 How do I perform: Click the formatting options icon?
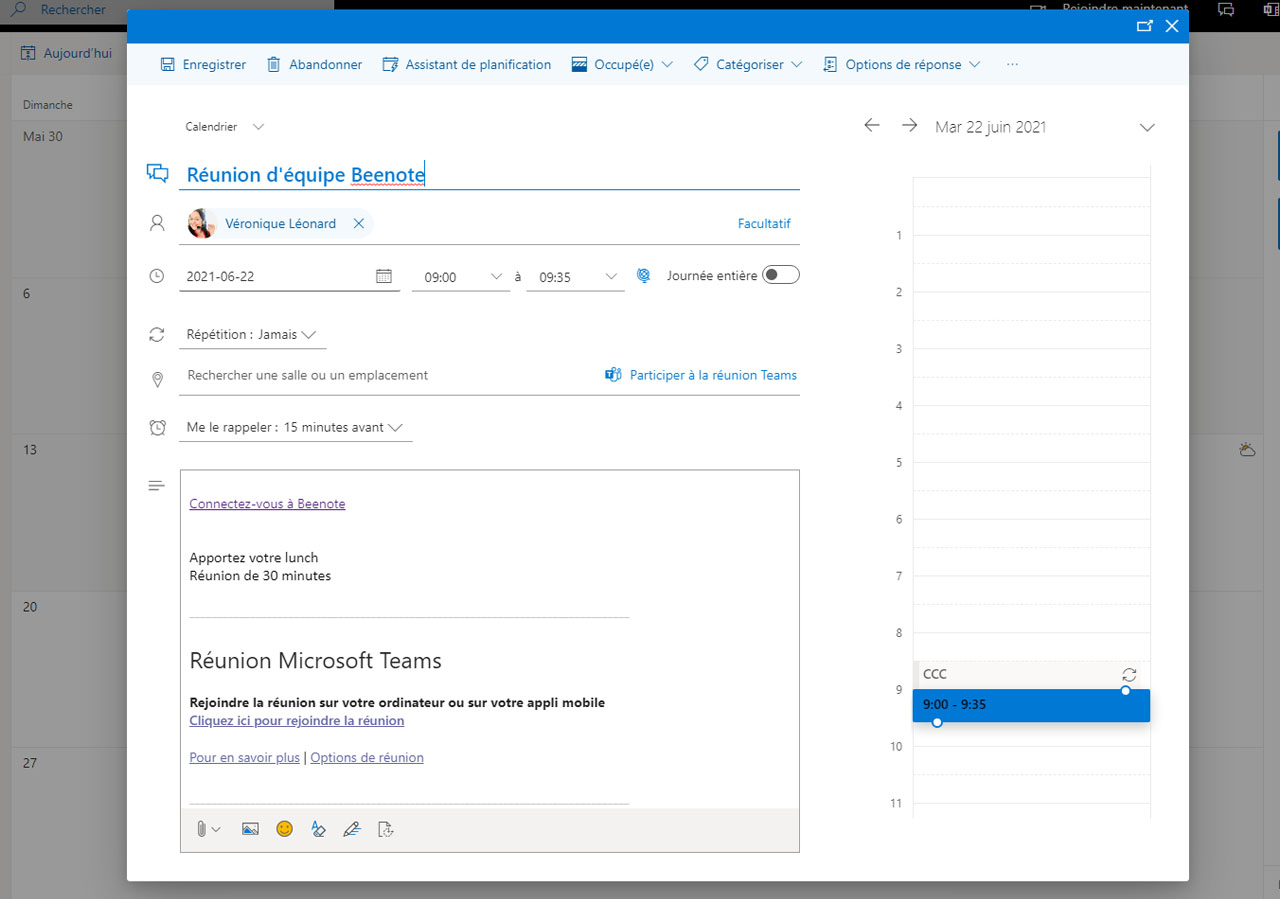(318, 829)
